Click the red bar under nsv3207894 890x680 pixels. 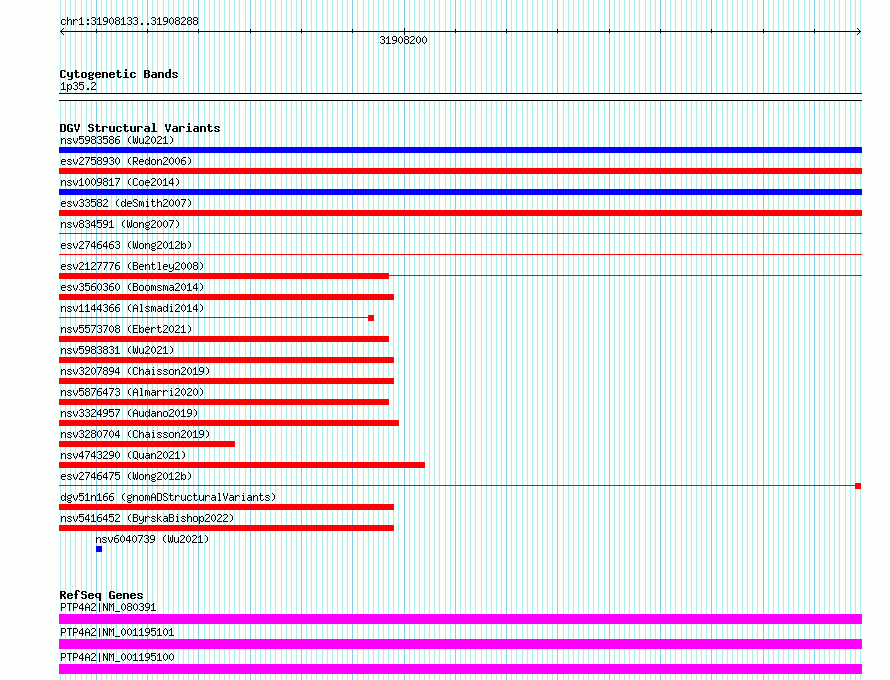point(226,381)
